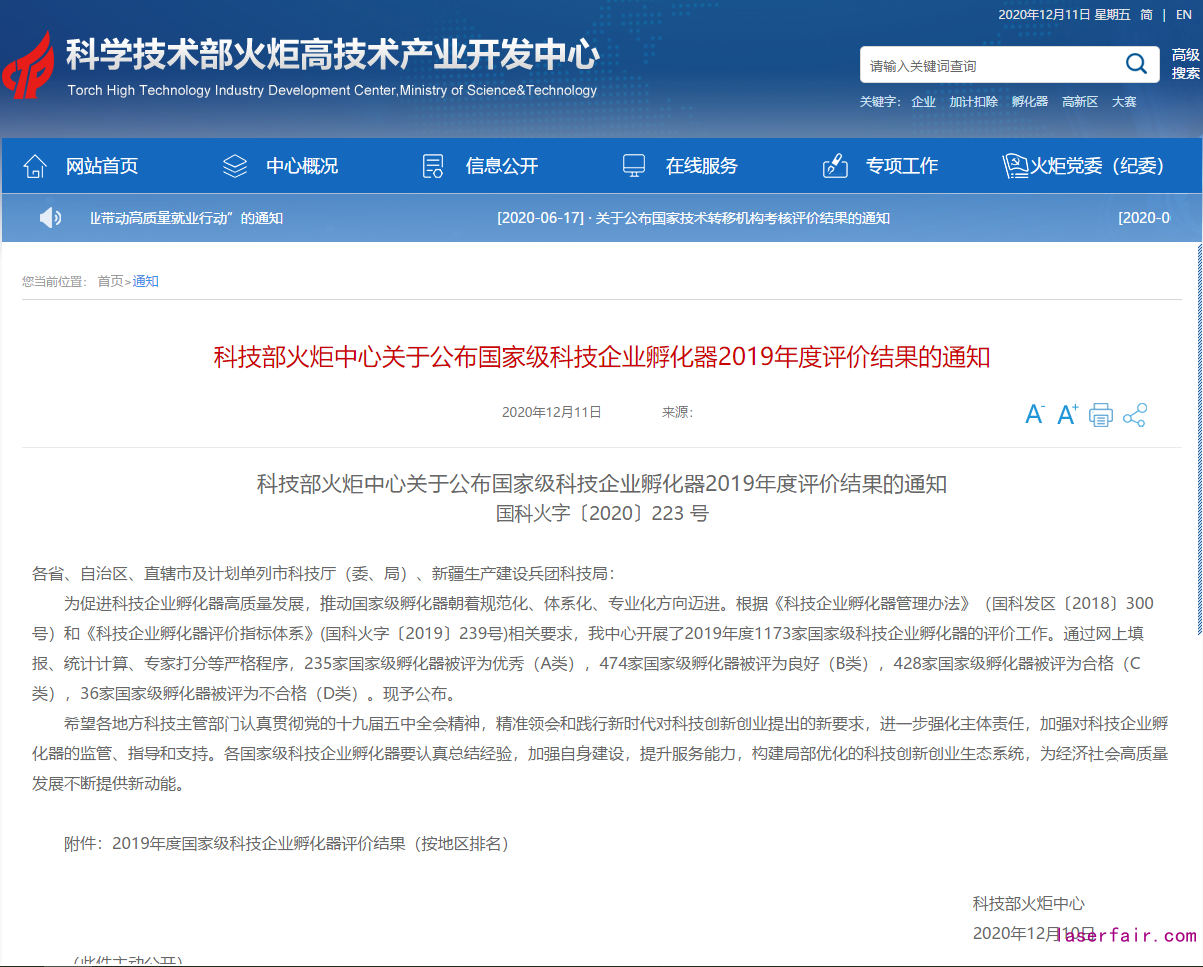
Task: Click the 首页 breadcrumb link
Action: pyautogui.click(x=110, y=281)
